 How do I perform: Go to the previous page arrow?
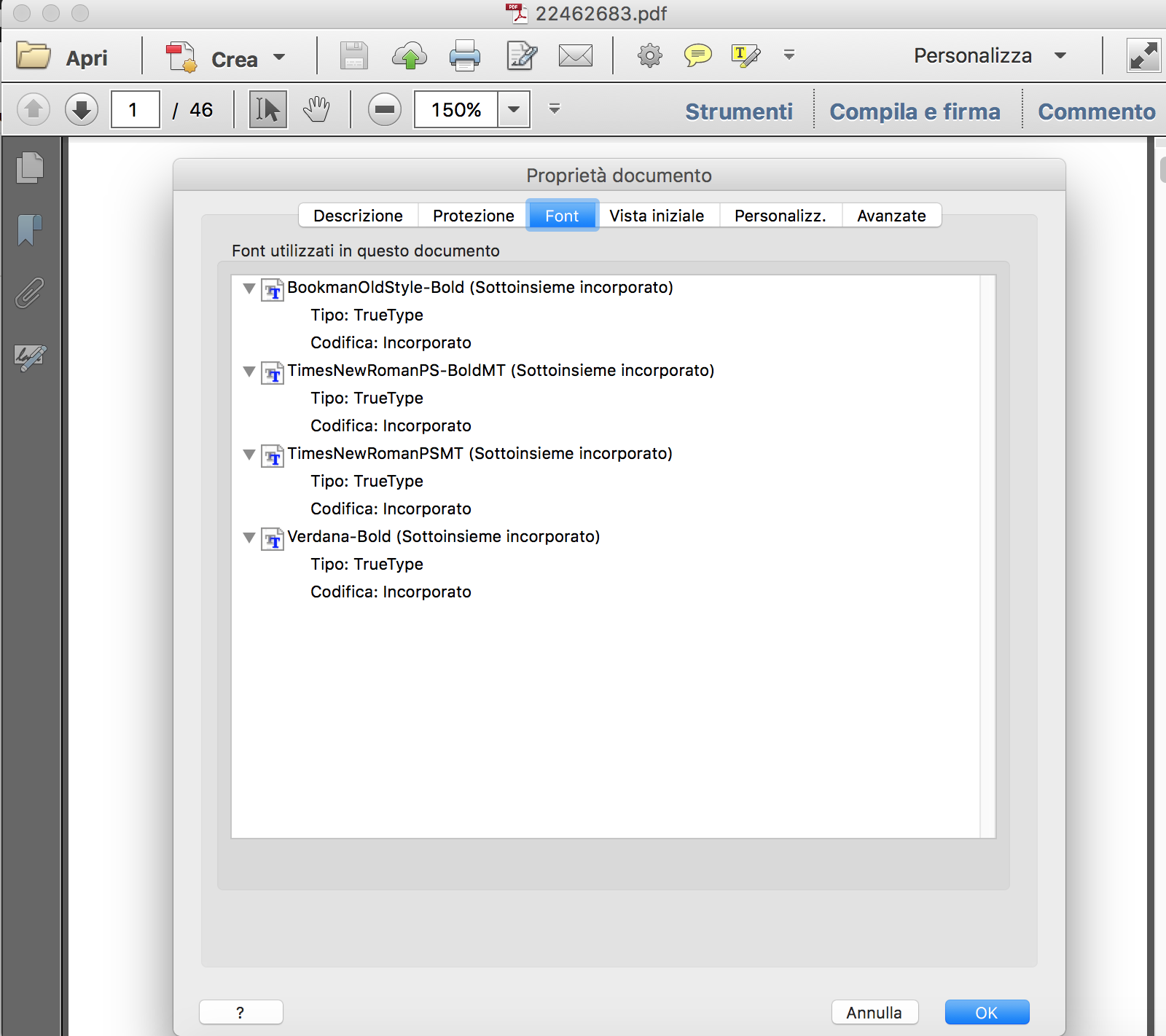tap(34, 110)
